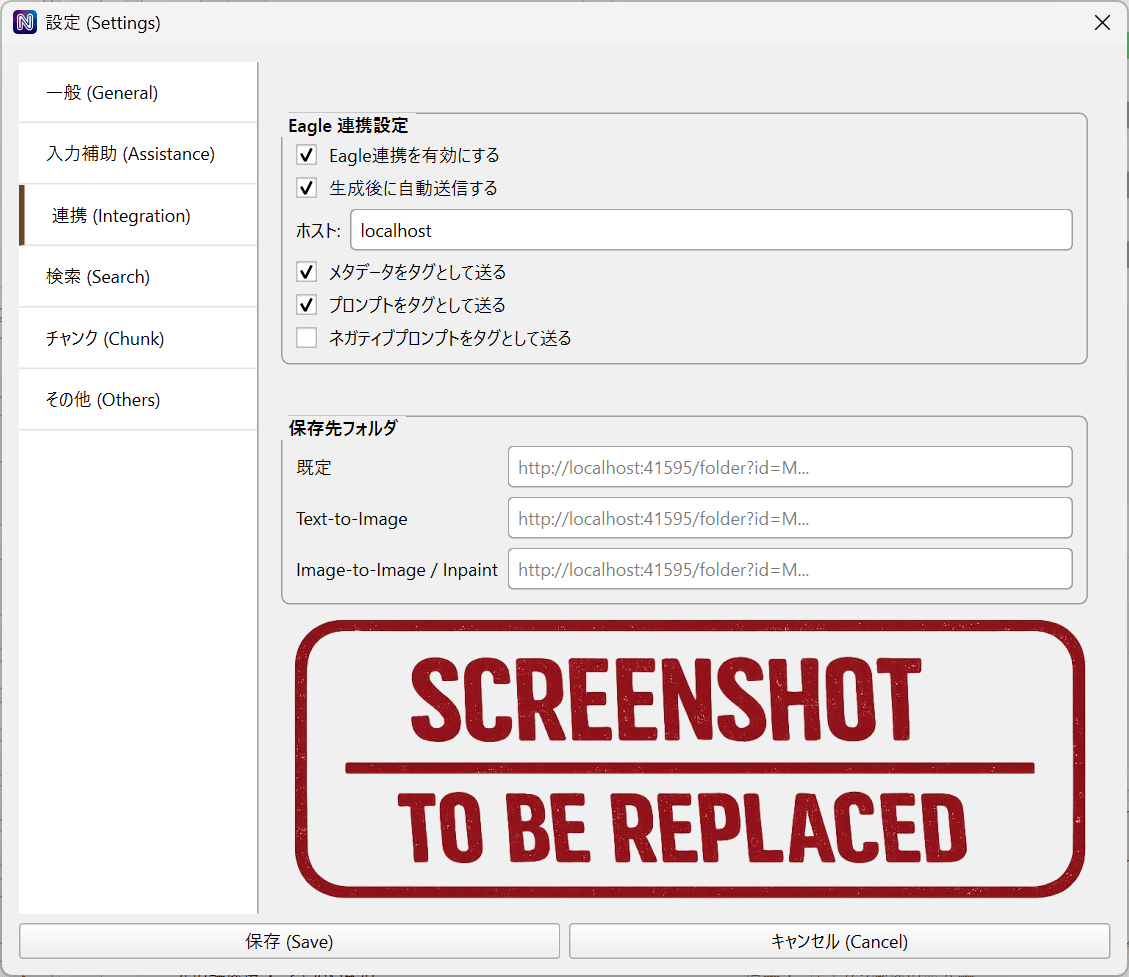
Task: Open the 一般 (General) tab
Action: point(138,93)
